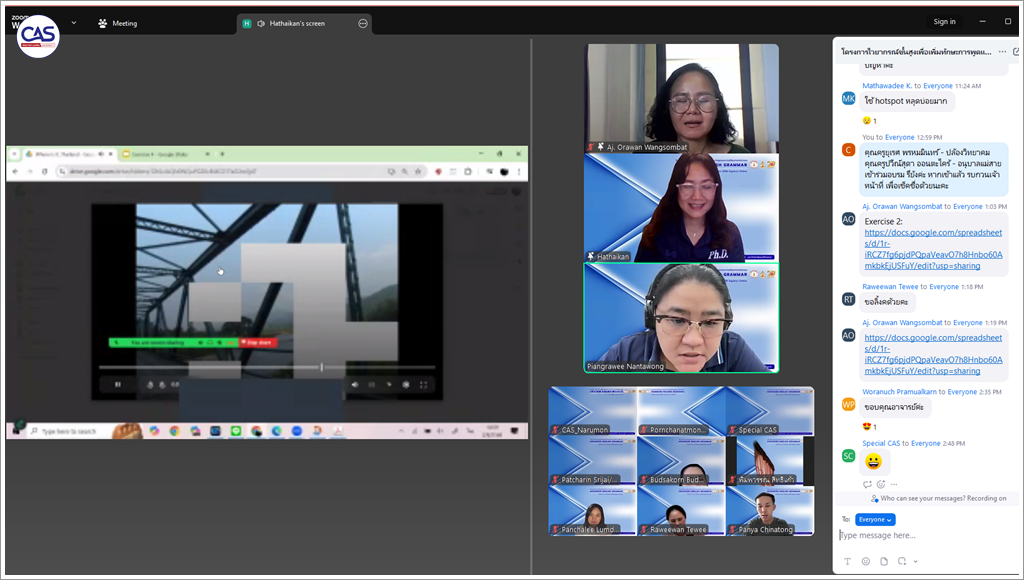Select Piangrawee Nantawong's video tile
The image size is (1024, 580).
tap(681, 318)
